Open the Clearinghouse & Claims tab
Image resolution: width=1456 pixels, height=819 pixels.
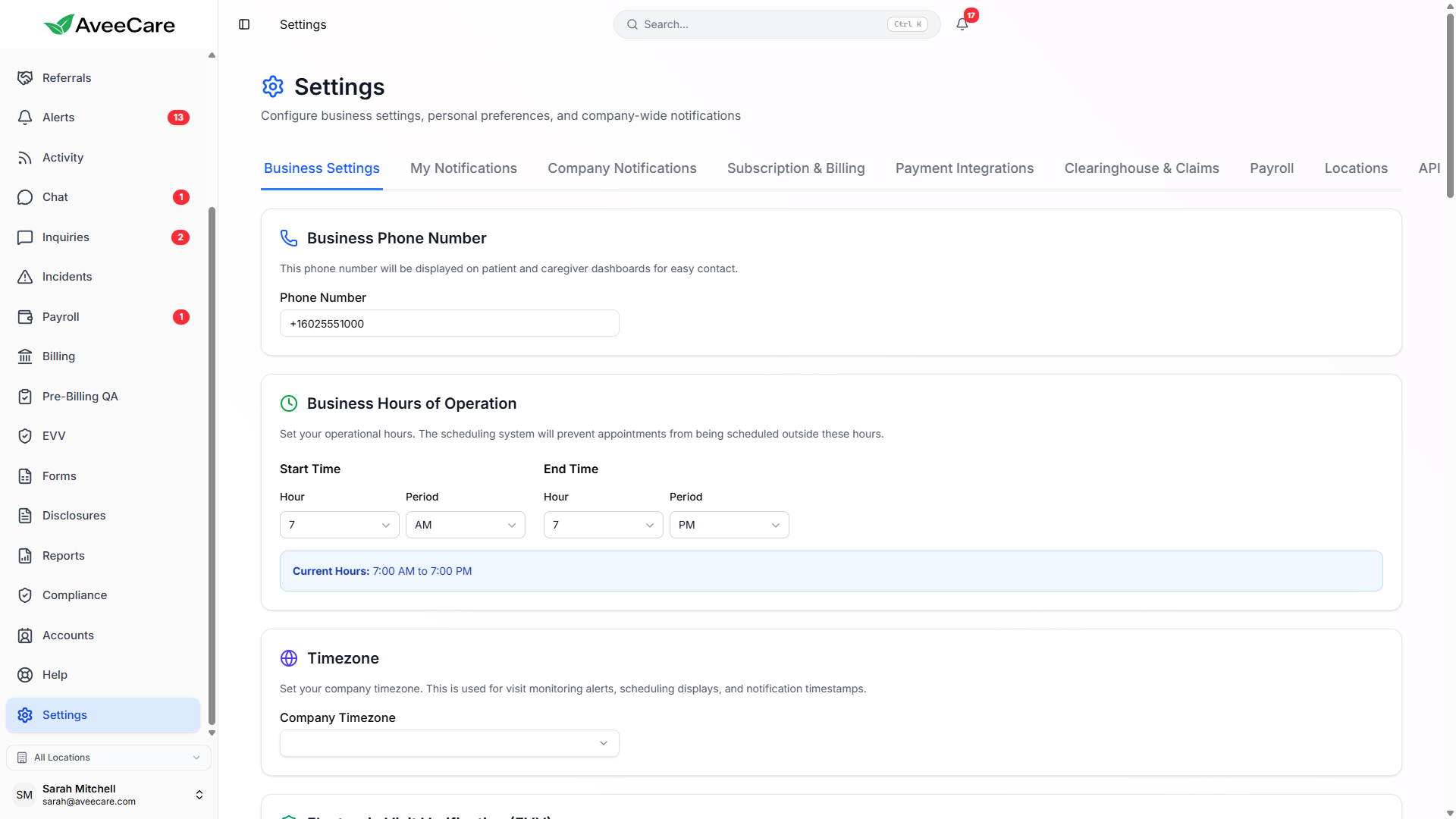tap(1141, 168)
